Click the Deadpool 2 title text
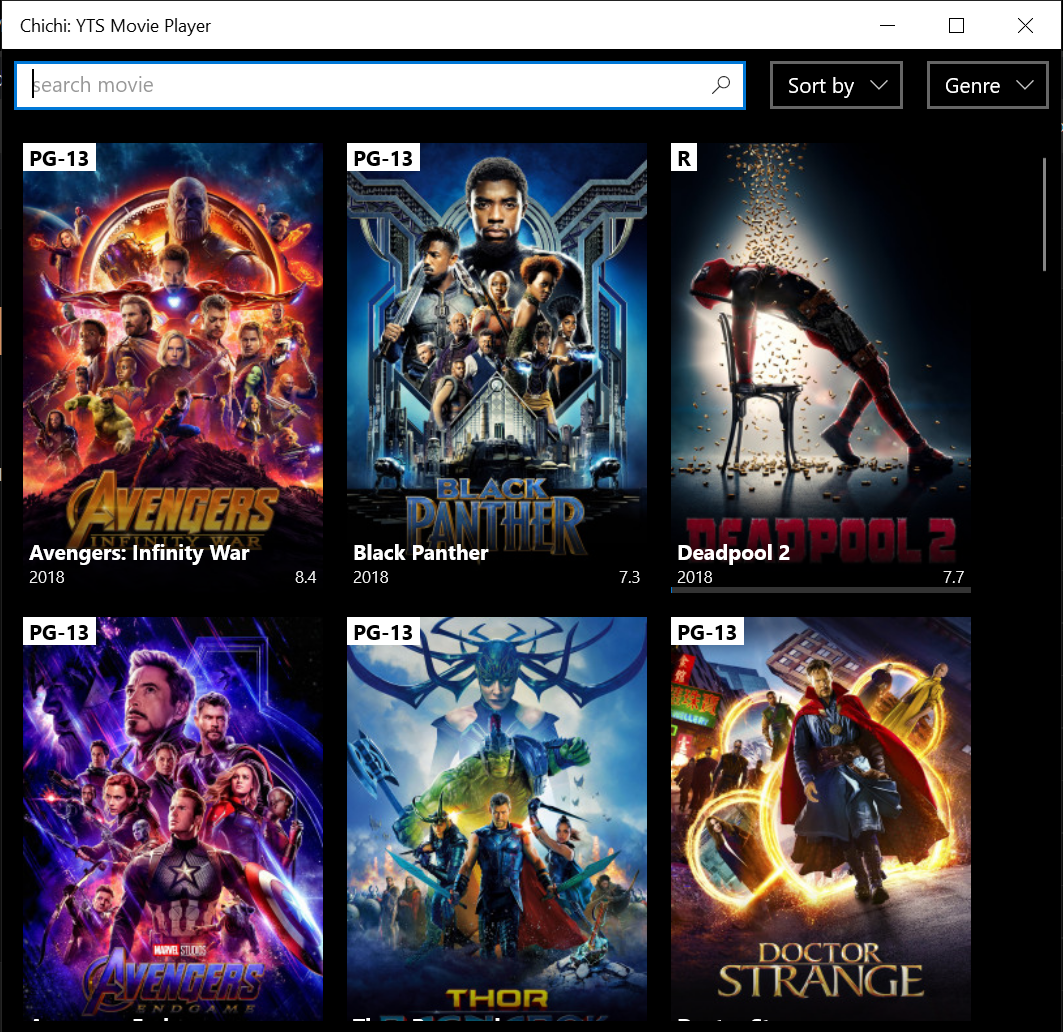Image resolution: width=1063 pixels, height=1032 pixels. coord(734,553)
